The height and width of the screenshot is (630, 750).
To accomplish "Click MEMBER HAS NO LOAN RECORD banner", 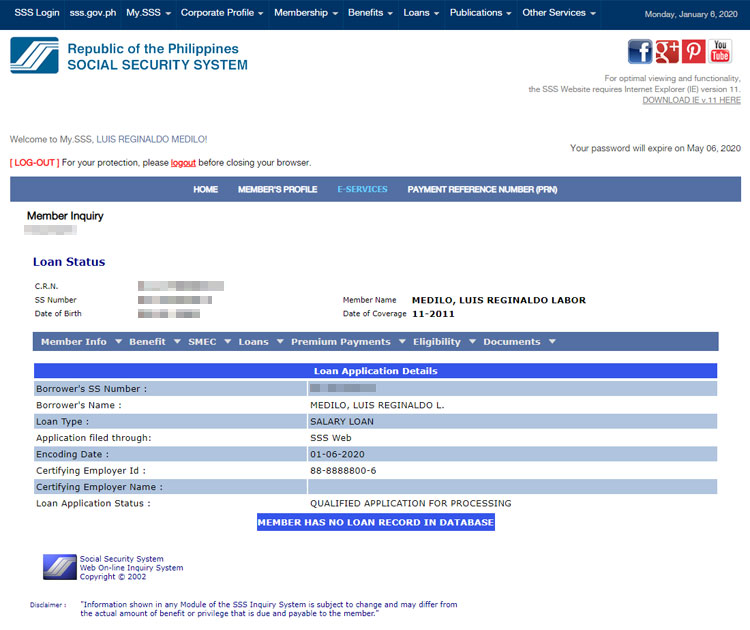I will pos(375,522).
